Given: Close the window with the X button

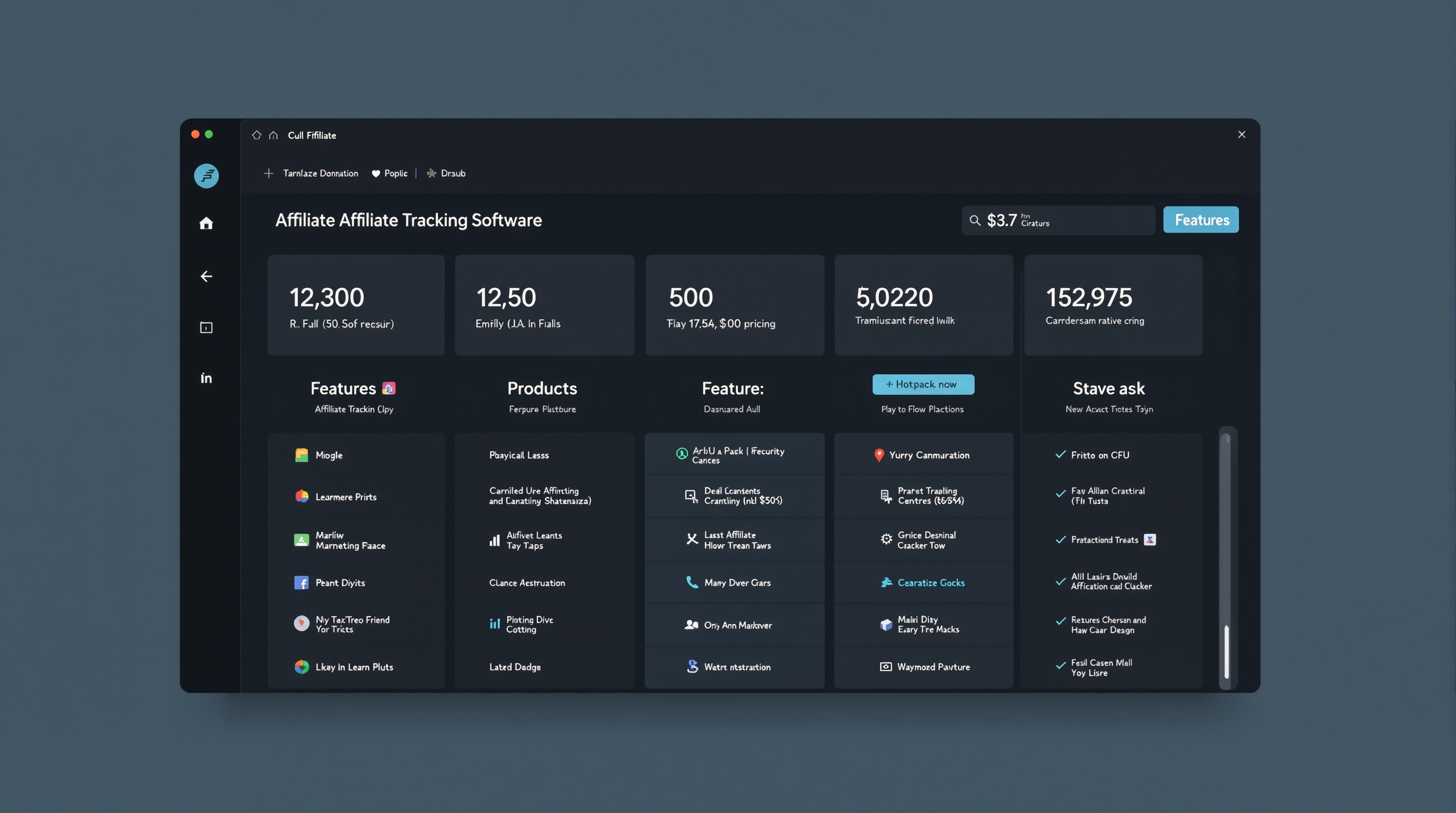Looking at the screenshot, I should coord(1242,134).
